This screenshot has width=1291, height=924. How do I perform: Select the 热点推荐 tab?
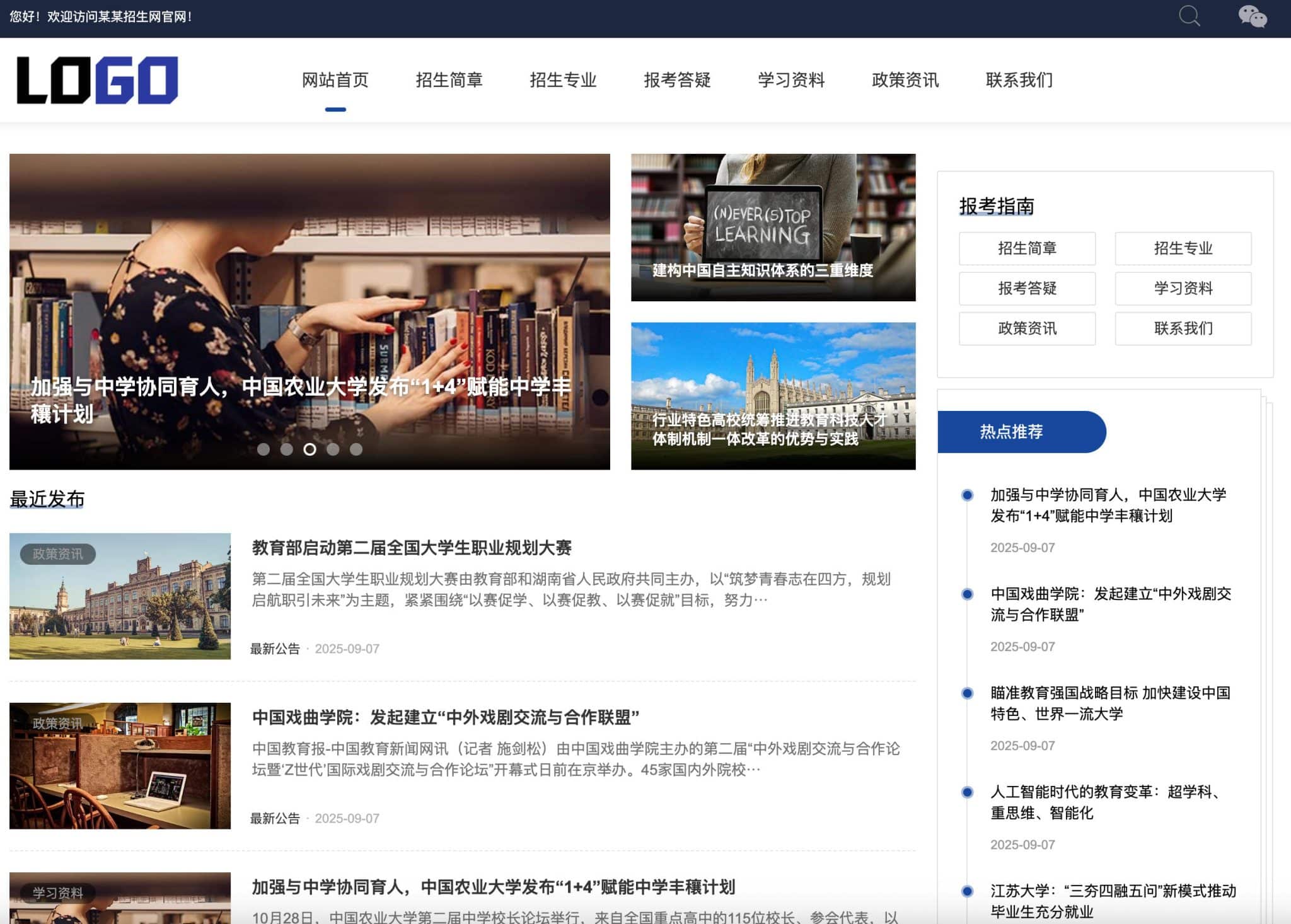coord(1021,432)
